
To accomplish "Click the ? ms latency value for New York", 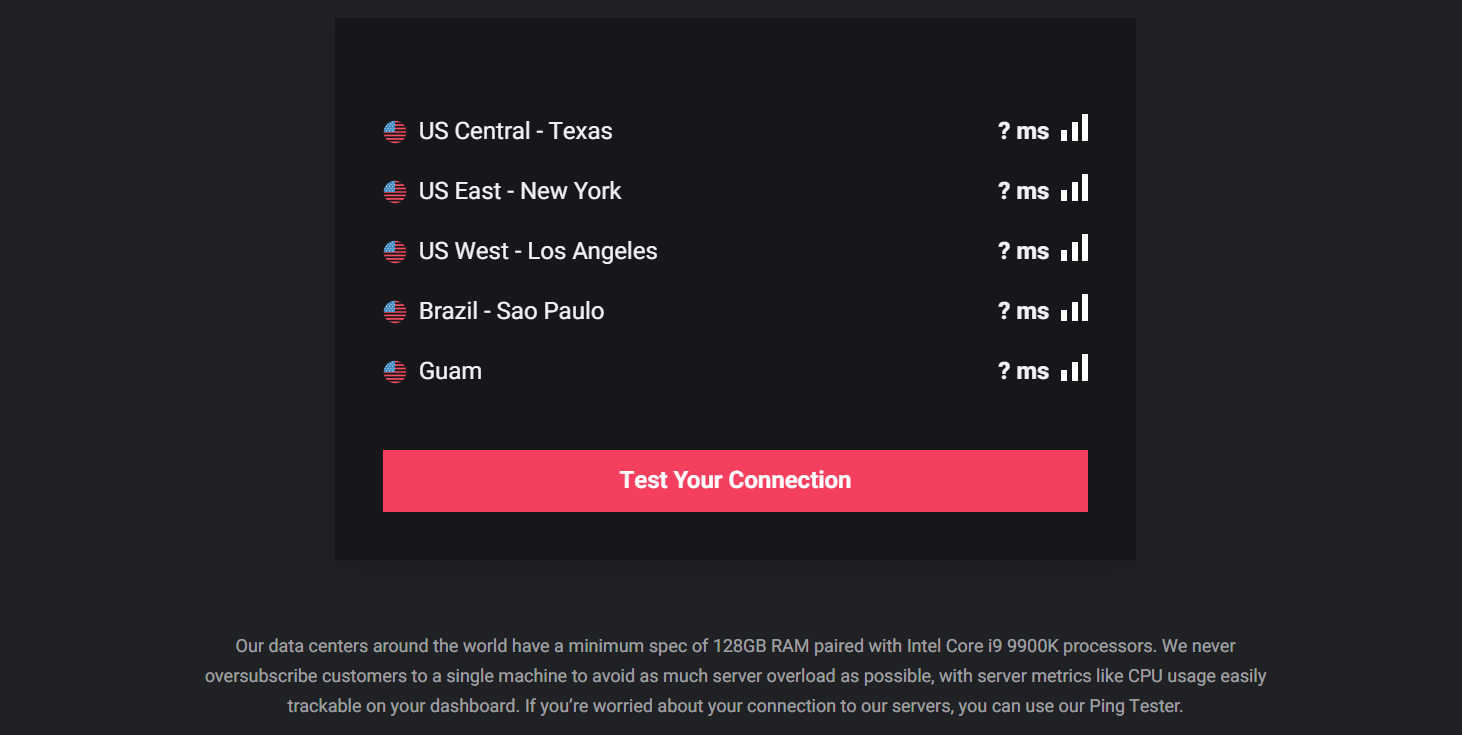I will click(1023, 190).
